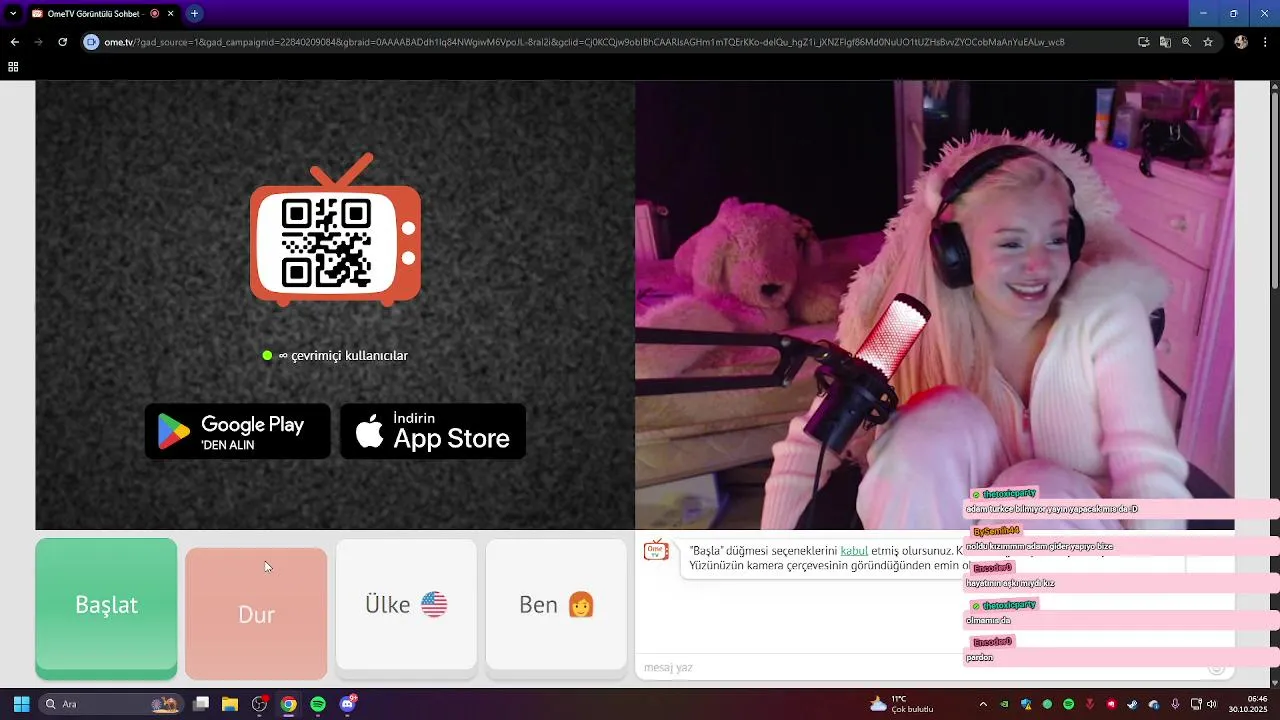The height and width of the screenshot is (720, 1280).
Task: Click the address bar URL field
Action: 600,42
